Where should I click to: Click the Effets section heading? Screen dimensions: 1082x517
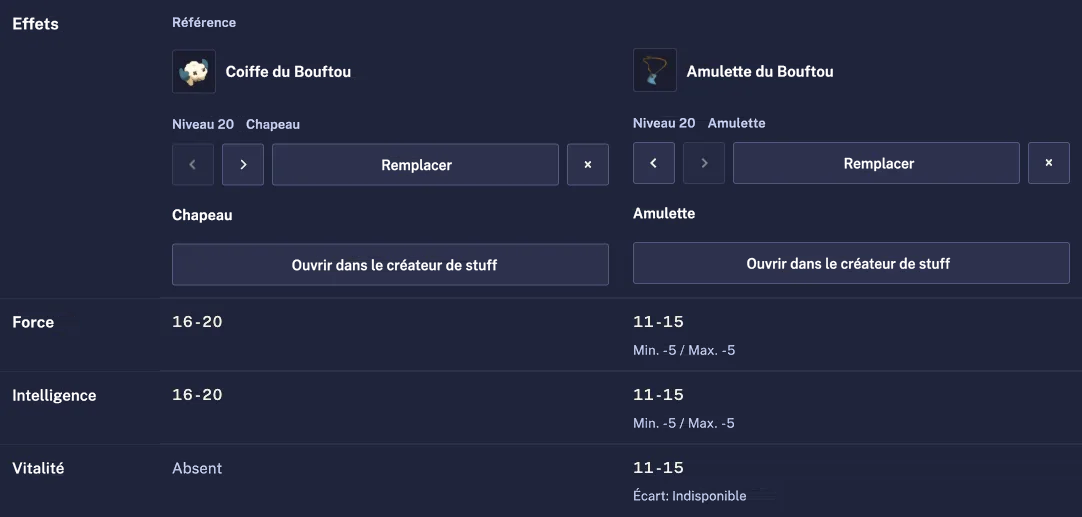(x=36, y=23)
